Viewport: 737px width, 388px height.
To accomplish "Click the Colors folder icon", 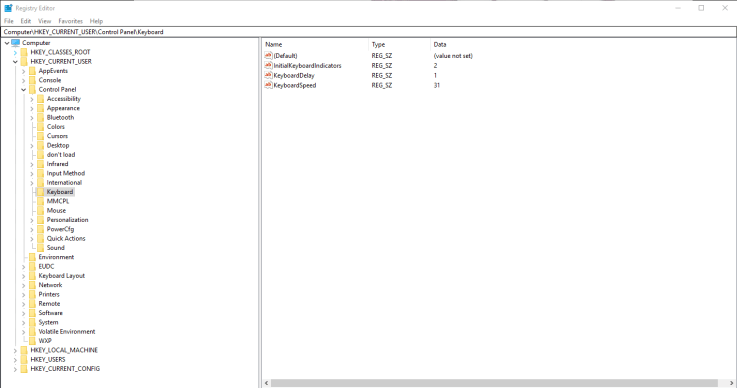I will pos(40,127).
